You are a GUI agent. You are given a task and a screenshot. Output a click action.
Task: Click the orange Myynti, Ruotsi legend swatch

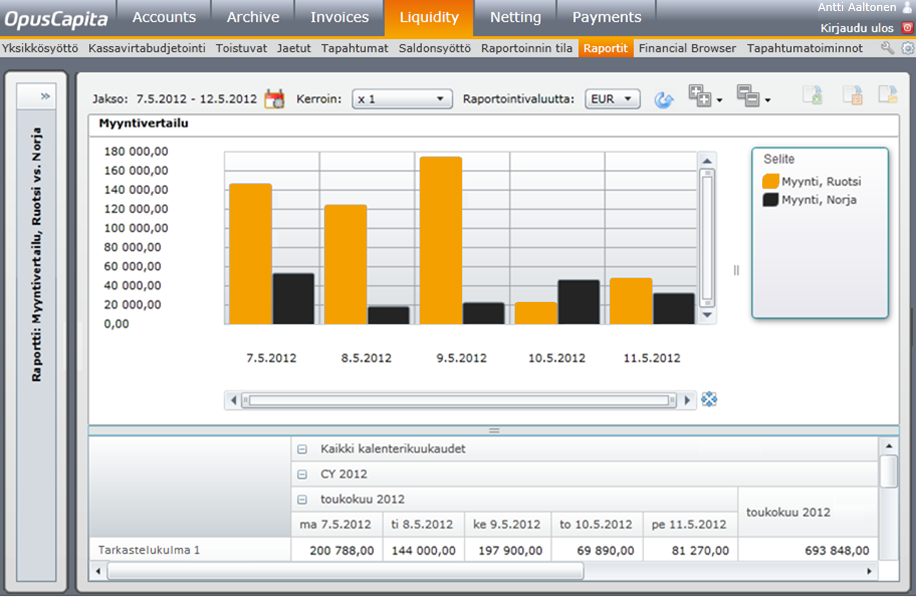click(771, 181)
